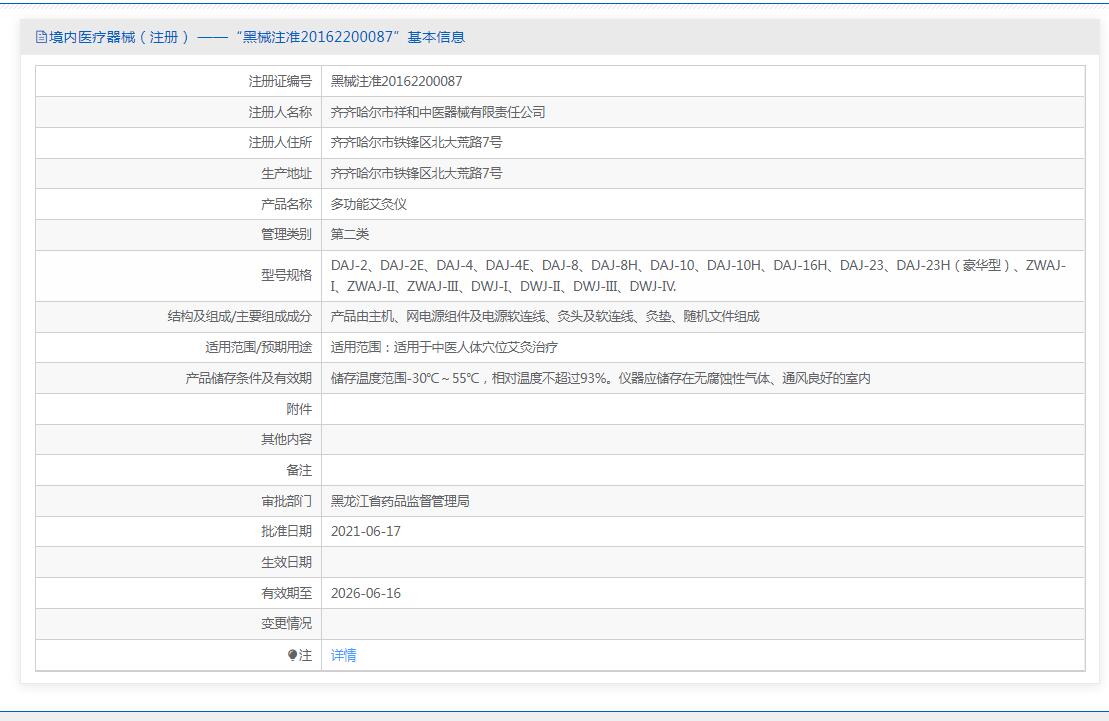This screenshot has height=721, width=1109.
Task: Click 备注 label
Action: (x=299, y=470)
